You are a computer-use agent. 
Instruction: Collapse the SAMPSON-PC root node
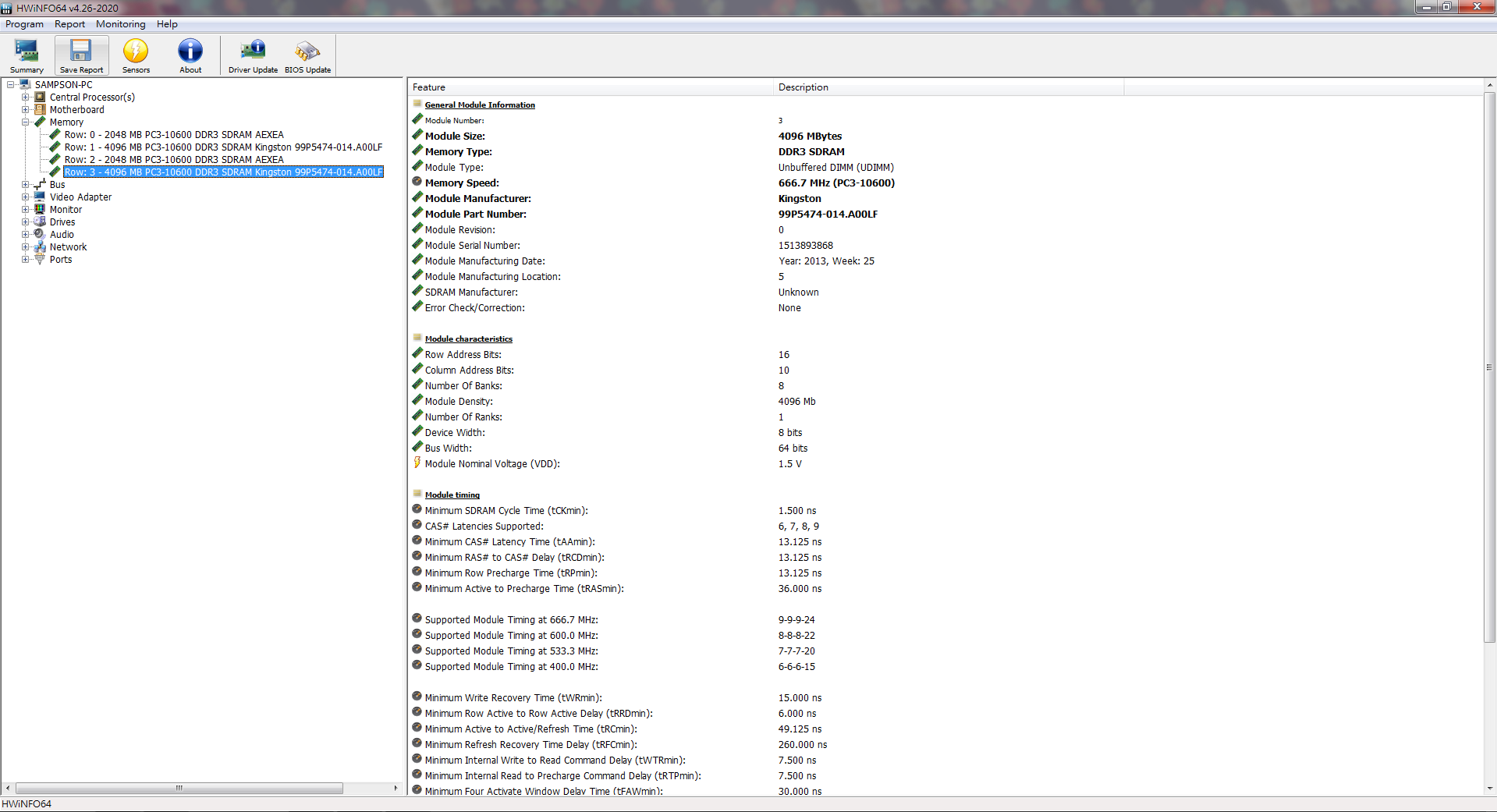(11, 85)
